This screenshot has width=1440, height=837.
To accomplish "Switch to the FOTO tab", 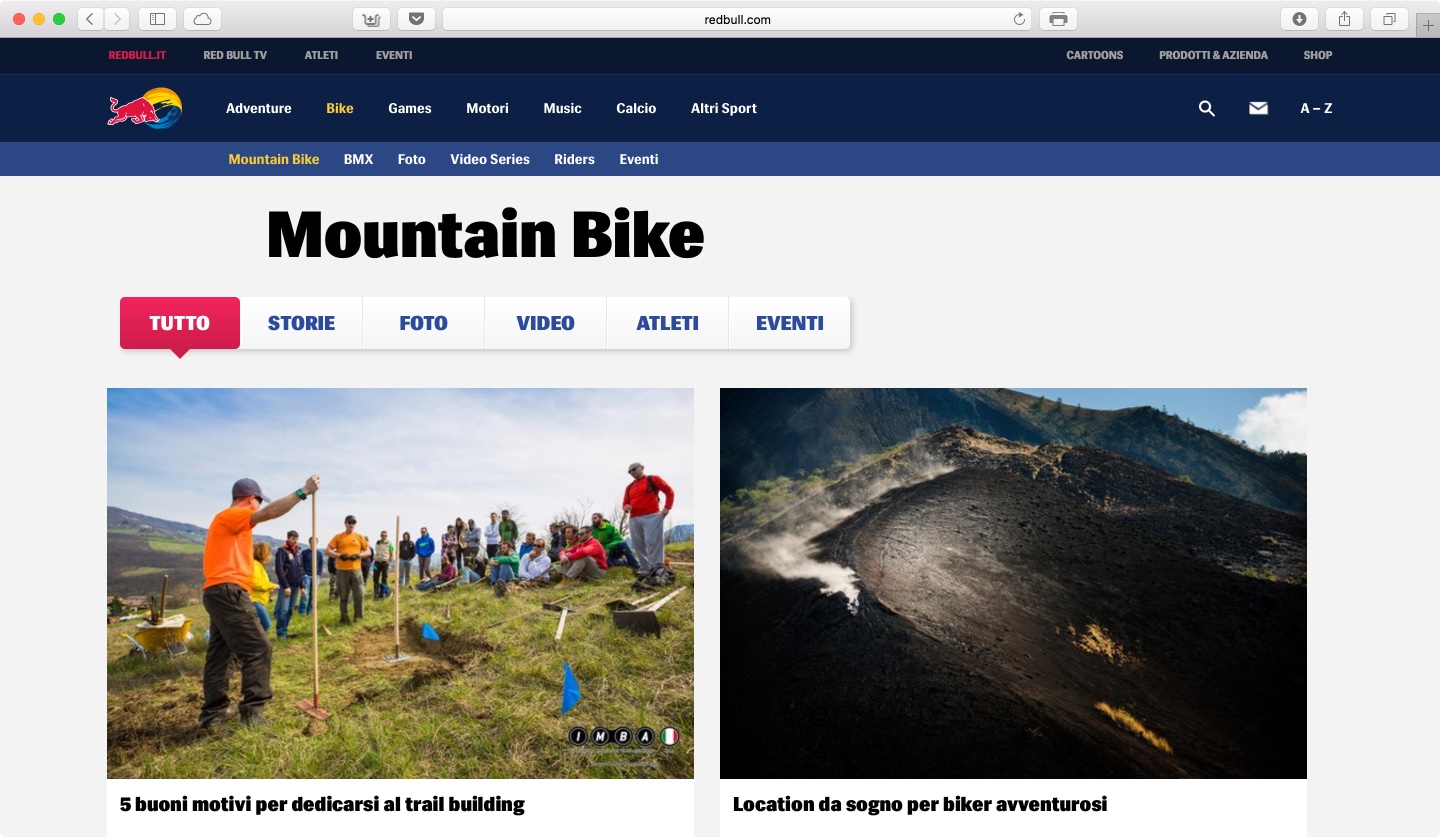I will [423, 323].
